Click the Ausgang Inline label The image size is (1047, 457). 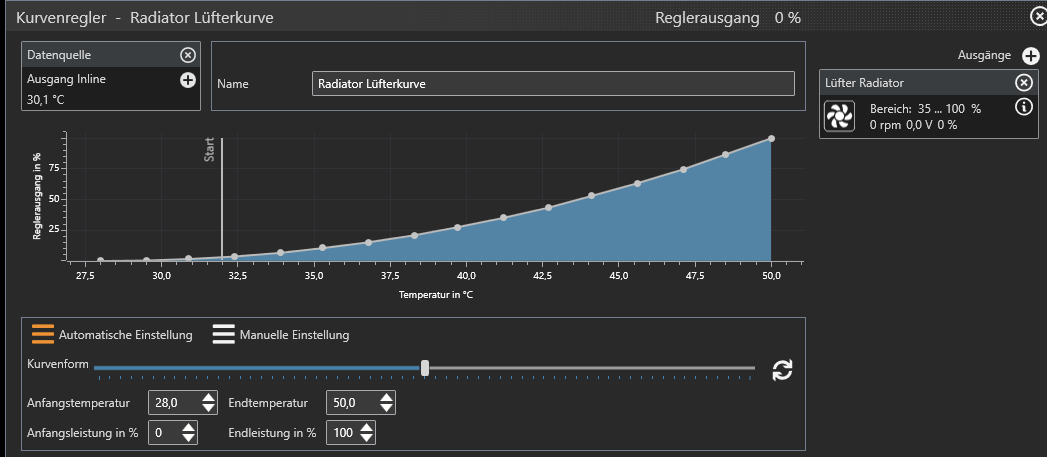click(x=66, y=79)
